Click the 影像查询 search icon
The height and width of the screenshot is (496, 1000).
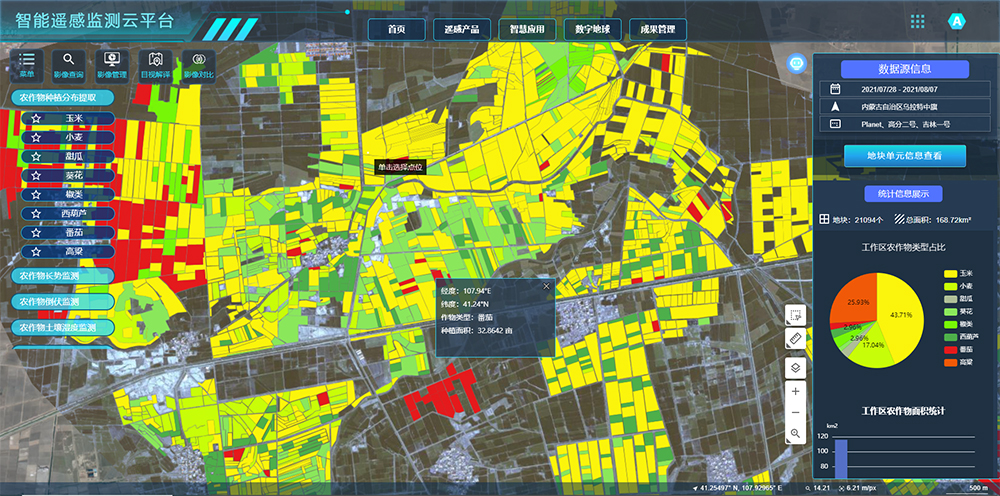(x=69, y=62)
